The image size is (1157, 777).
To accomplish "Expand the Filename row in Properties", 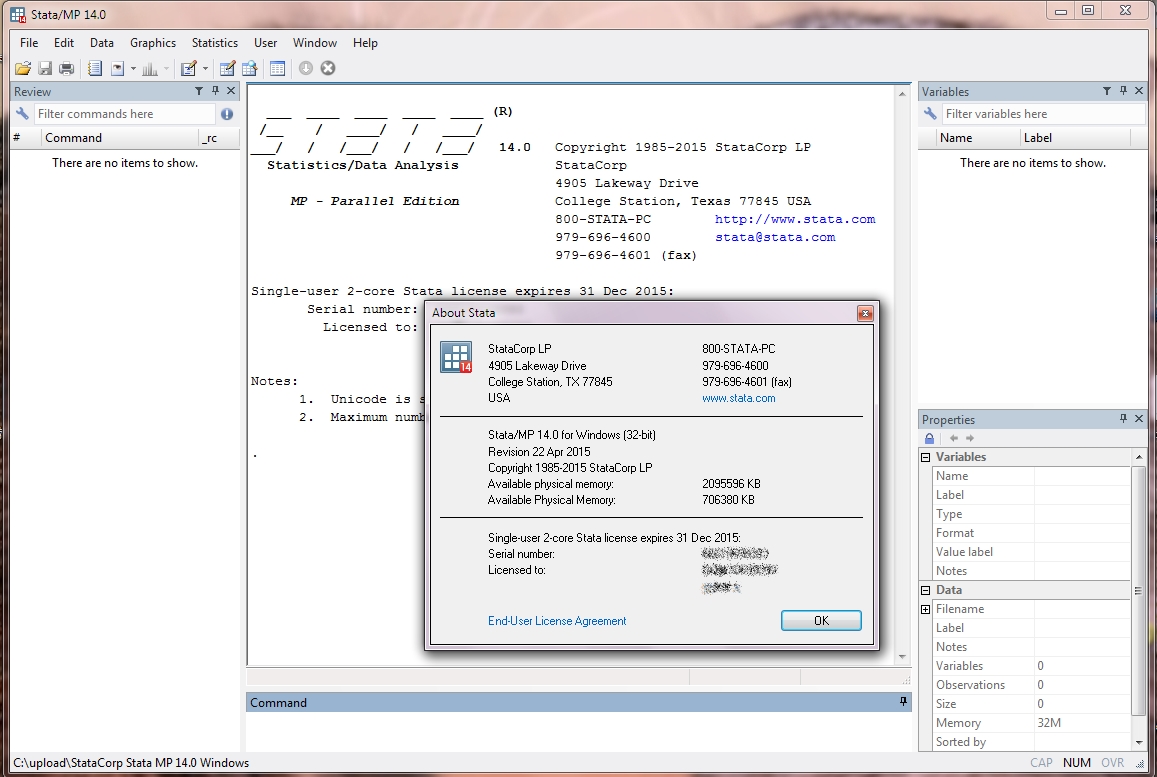I will [x=925, y=609].
